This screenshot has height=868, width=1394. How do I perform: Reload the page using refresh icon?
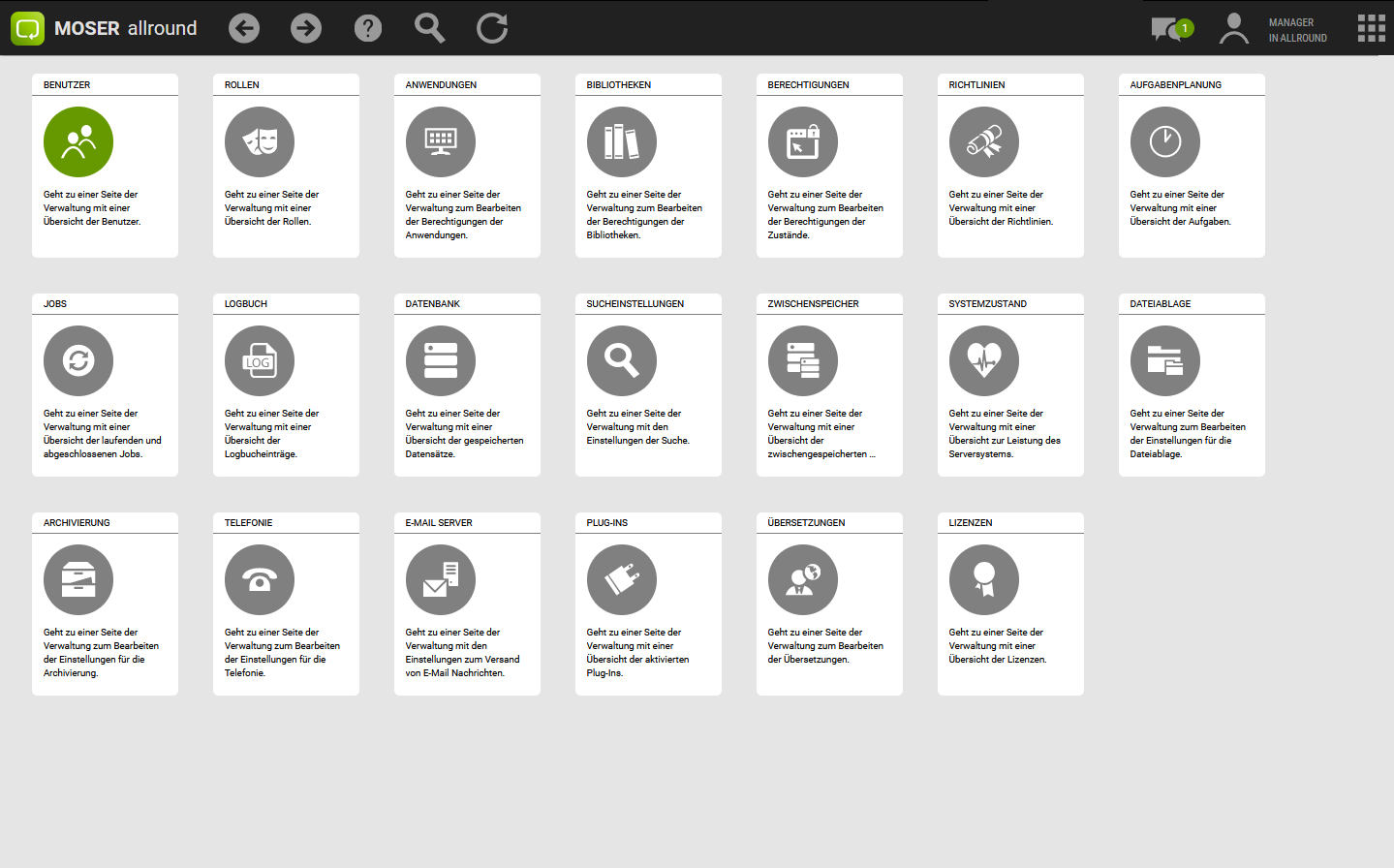[492, 28]
